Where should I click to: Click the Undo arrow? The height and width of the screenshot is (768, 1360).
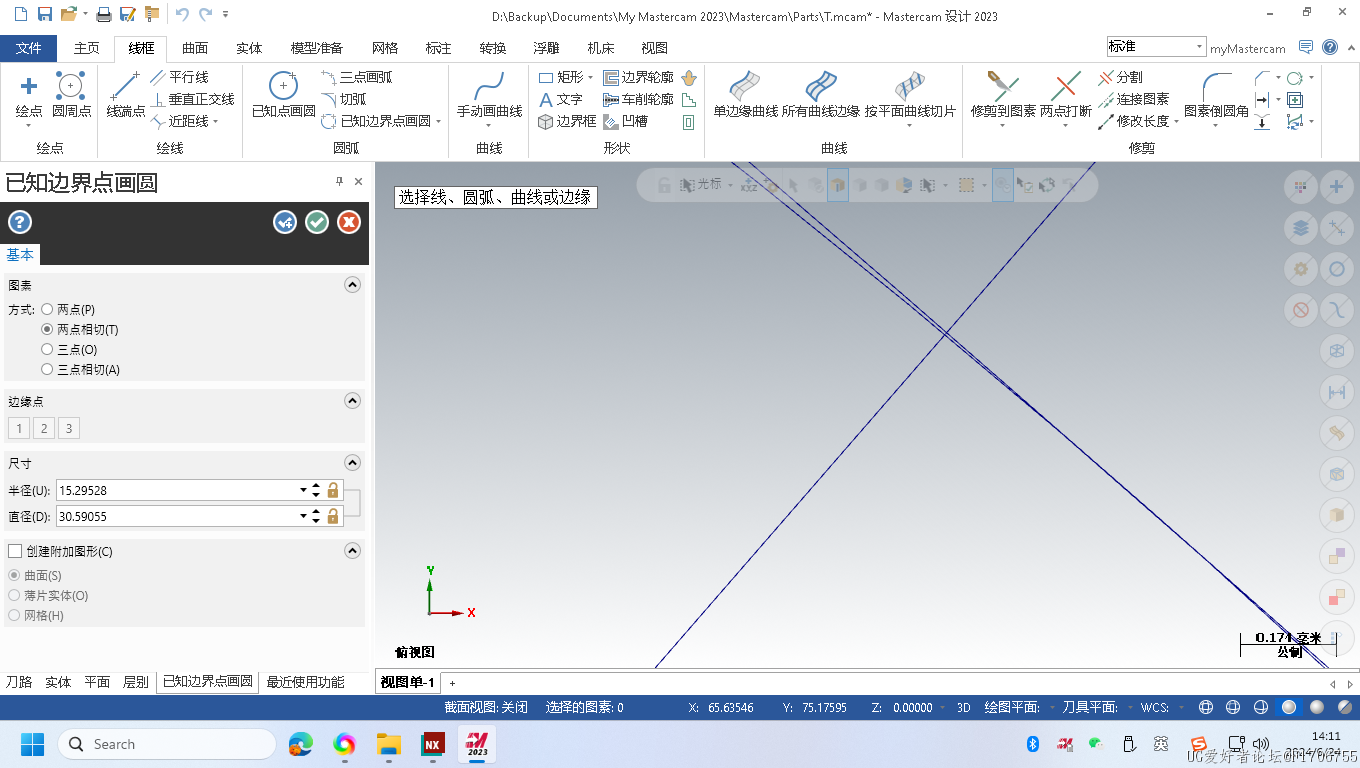[181, 14]
